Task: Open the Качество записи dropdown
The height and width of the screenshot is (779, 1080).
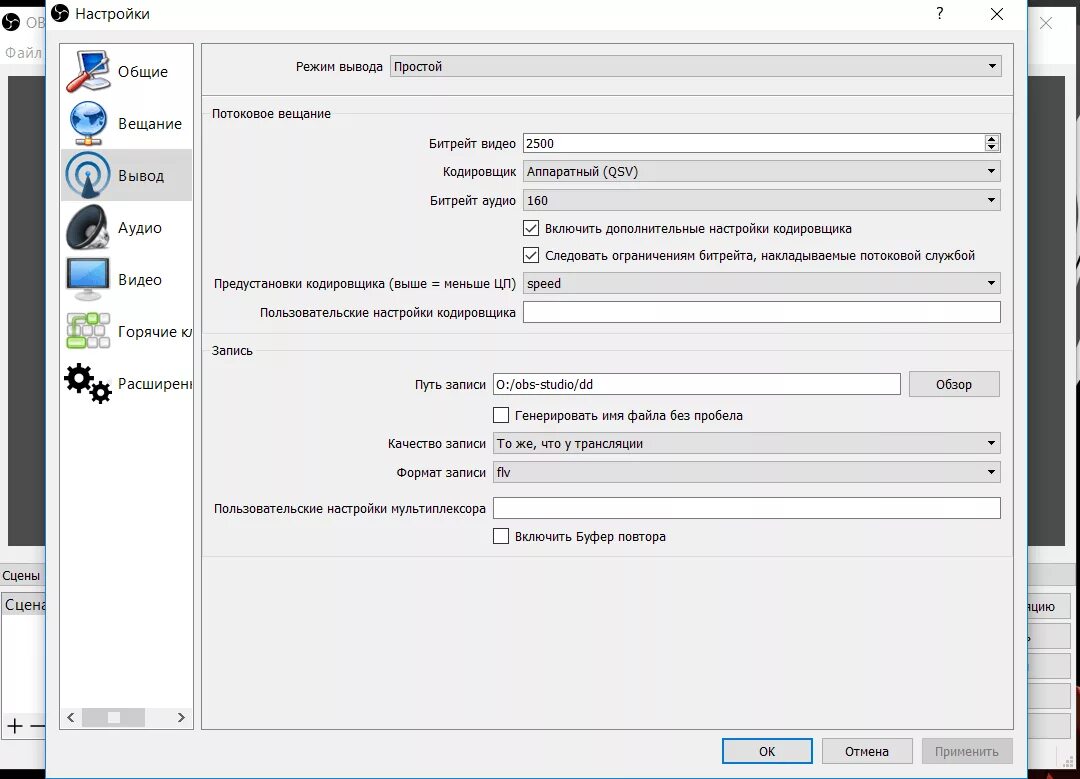Action: pos(747,444)
